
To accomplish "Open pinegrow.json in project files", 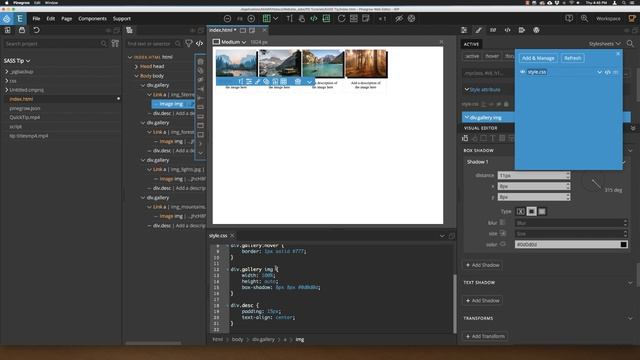I will coord(25,108).
